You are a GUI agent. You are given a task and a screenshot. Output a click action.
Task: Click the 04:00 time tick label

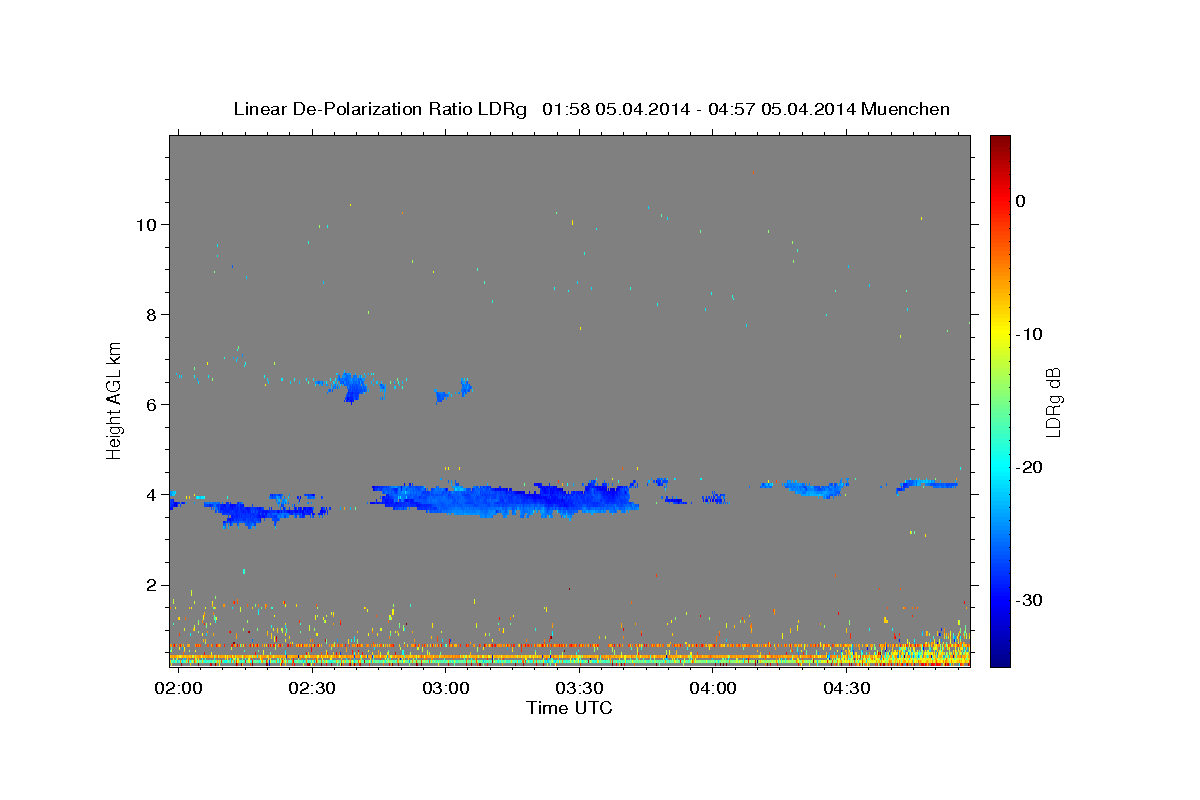click(x=713, y=689)
